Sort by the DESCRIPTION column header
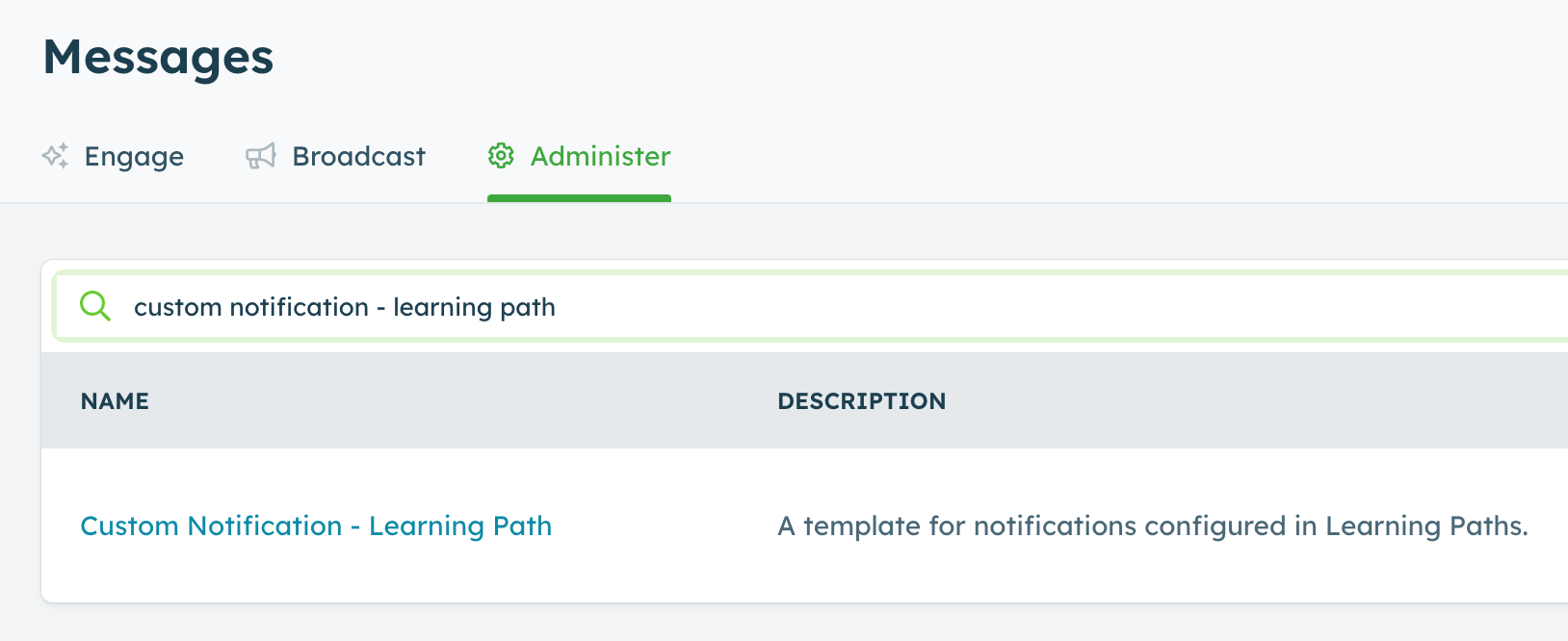Screen dimensions: 1568x641 pos(861,401)
